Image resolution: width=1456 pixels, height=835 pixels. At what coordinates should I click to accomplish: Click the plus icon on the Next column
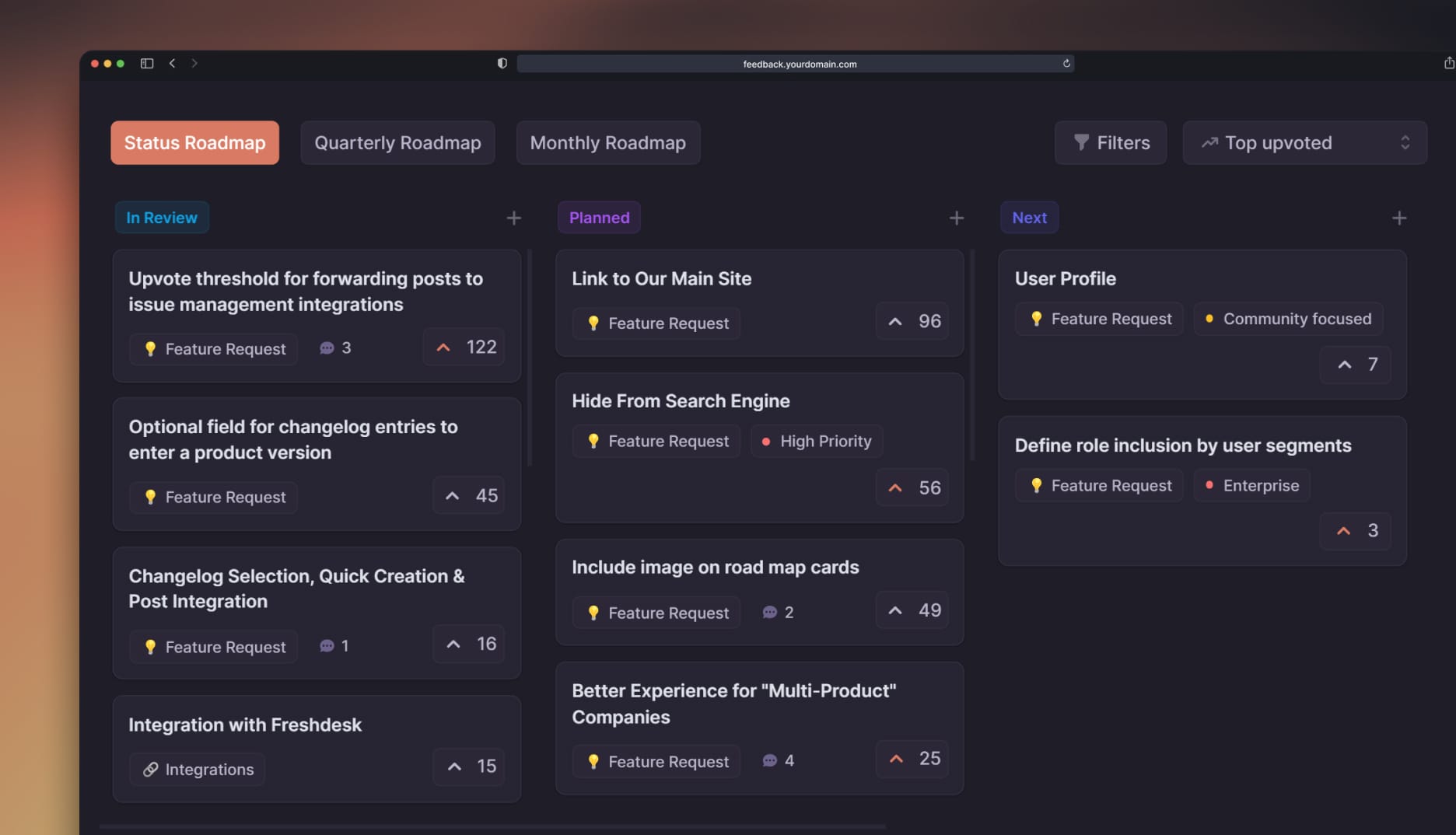coord(1398,218)
